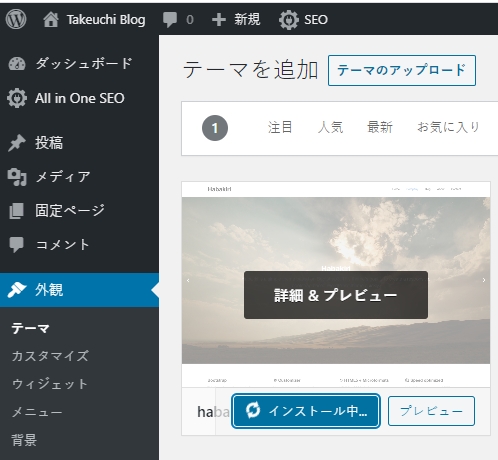
Task: Open カスタマイズ submenu item
Action: [50, 356]
